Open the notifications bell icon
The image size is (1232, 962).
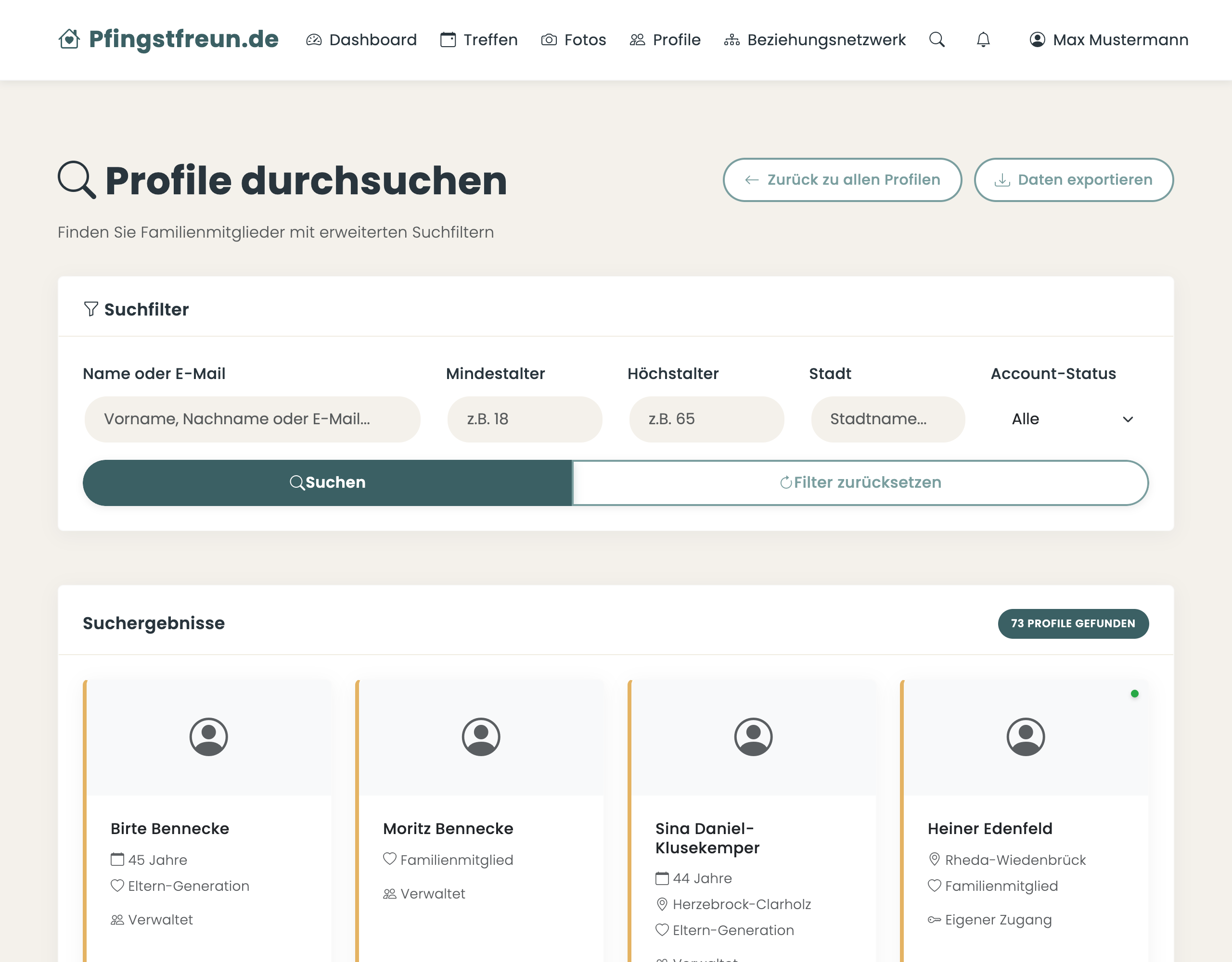point(983,39)
